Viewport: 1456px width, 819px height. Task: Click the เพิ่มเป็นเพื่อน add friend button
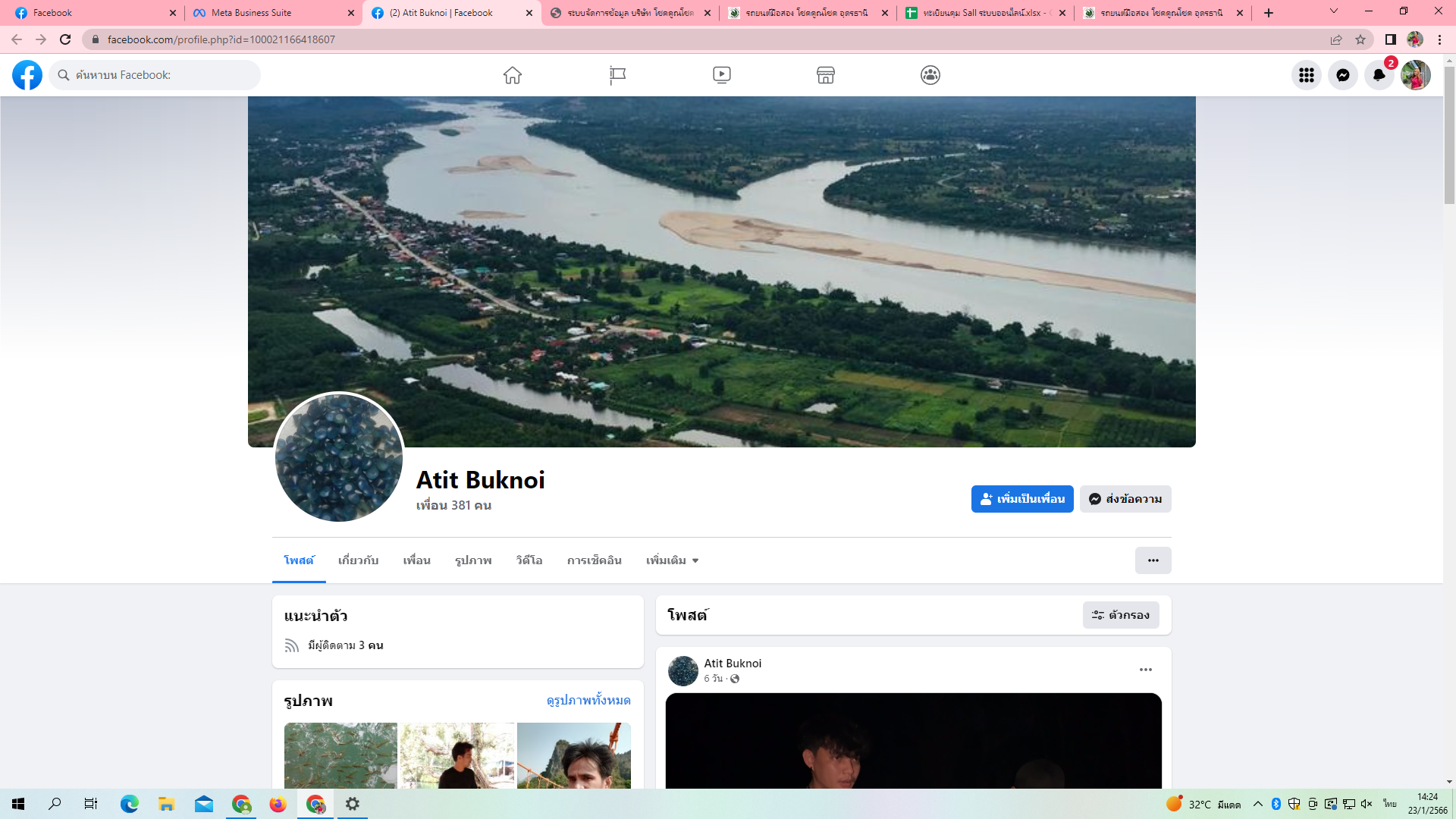pyautogui.click(x=1022, y=499)
